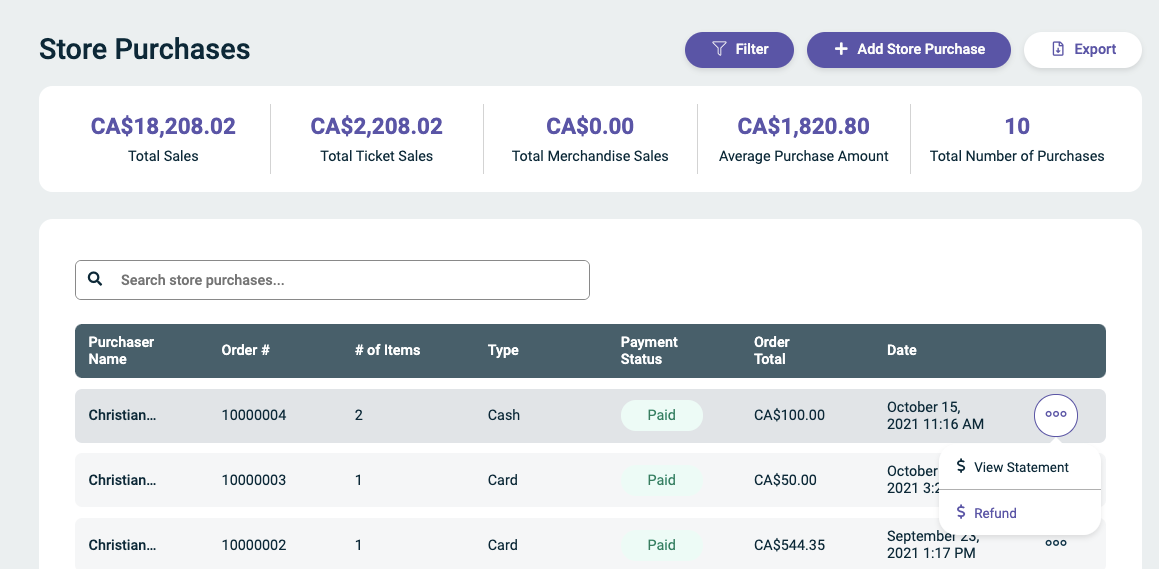Viewport: 1159px width, 569px height.
Task: Select order number 10000004
Action: (254, 415)
